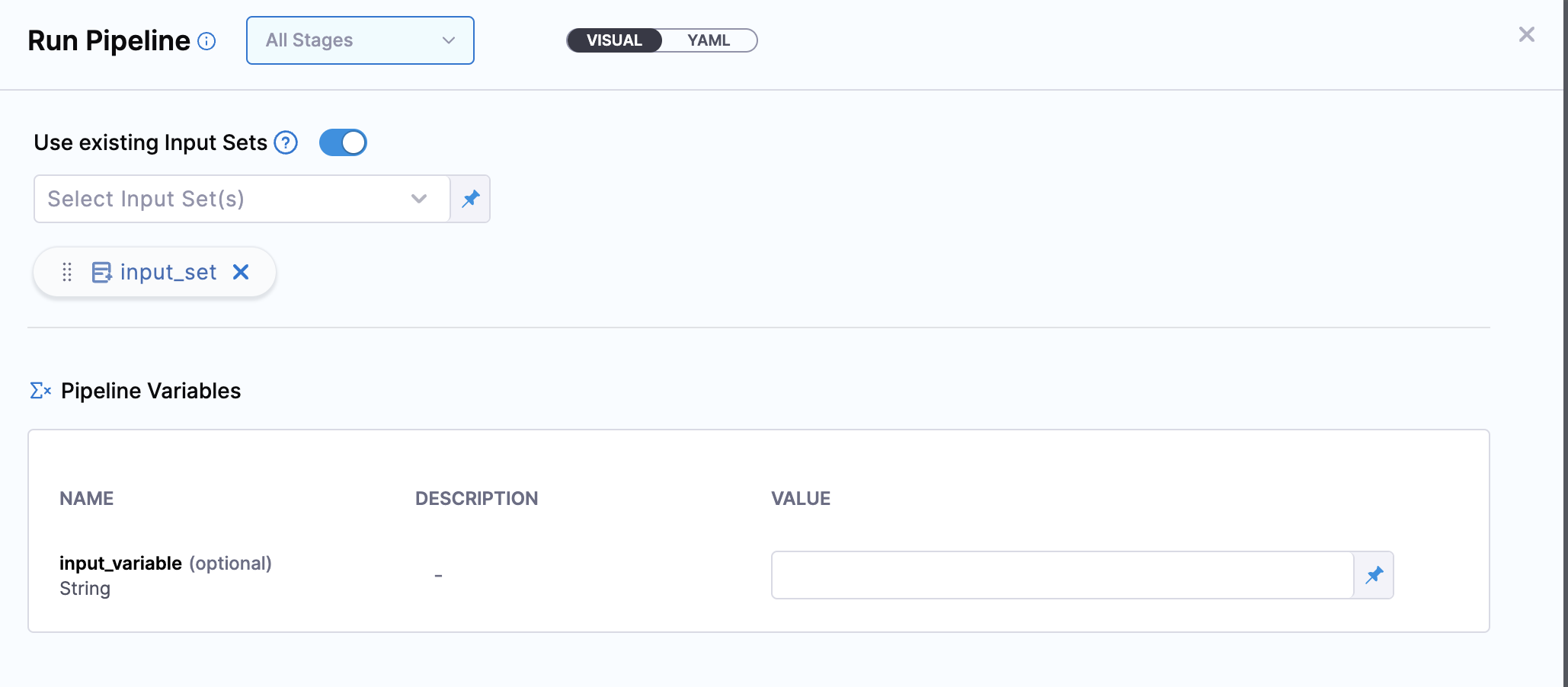
Task: Toggle off Use existing Input Sets
Action: (343, 142)
